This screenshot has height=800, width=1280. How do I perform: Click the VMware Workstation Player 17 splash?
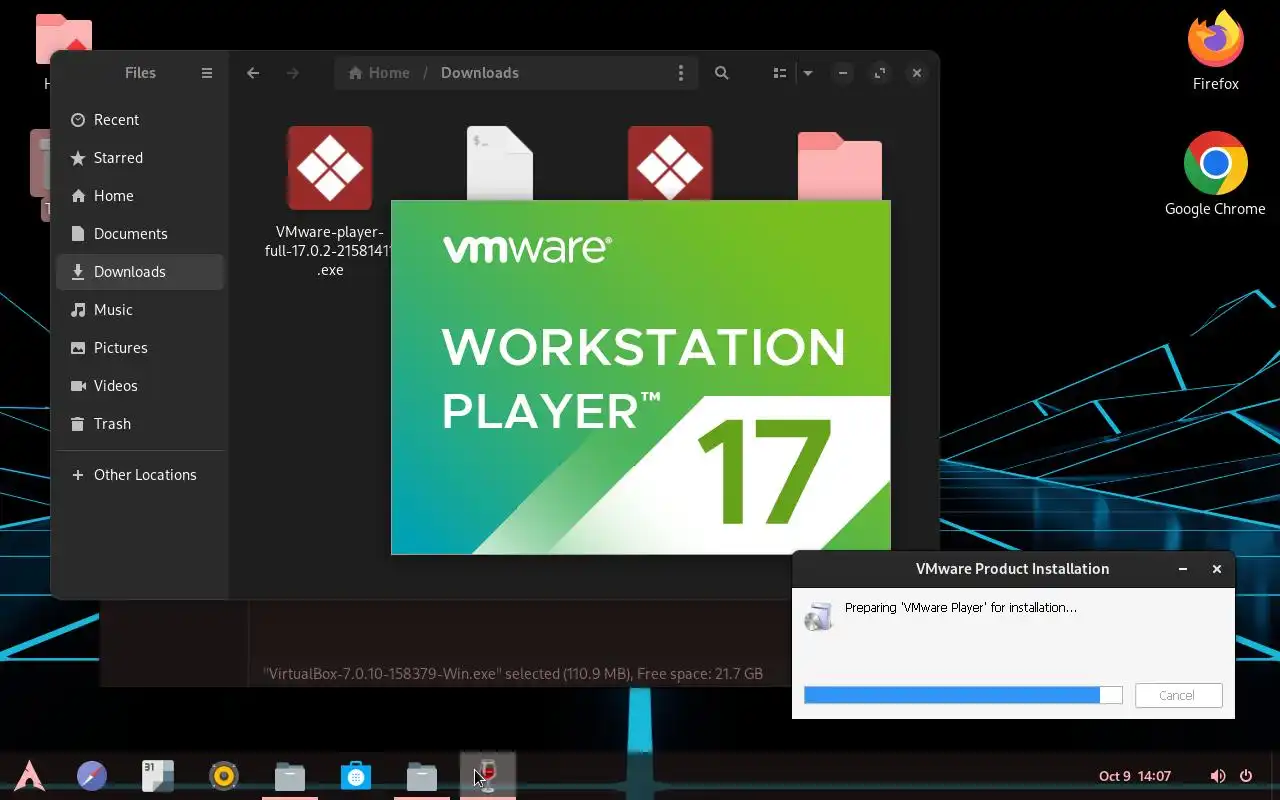tap(641, 377)
